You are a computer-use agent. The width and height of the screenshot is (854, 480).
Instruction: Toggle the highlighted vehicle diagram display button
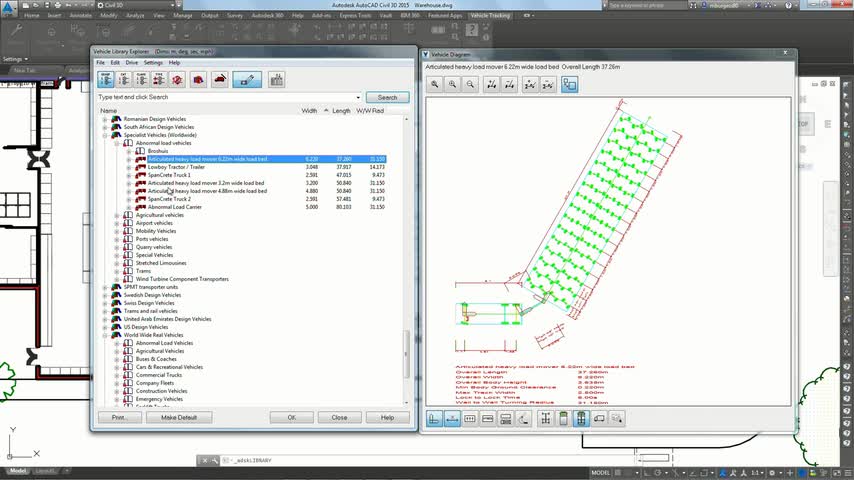click(247, 80)
